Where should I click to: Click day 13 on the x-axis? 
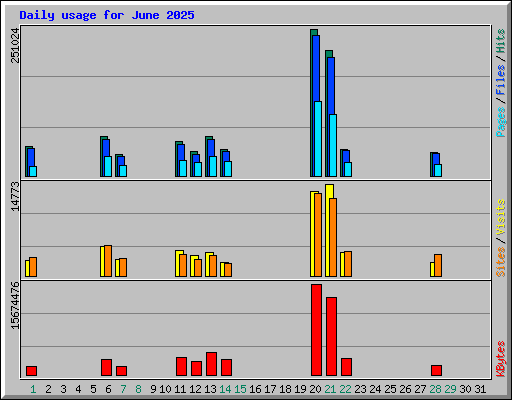[210, 389]
